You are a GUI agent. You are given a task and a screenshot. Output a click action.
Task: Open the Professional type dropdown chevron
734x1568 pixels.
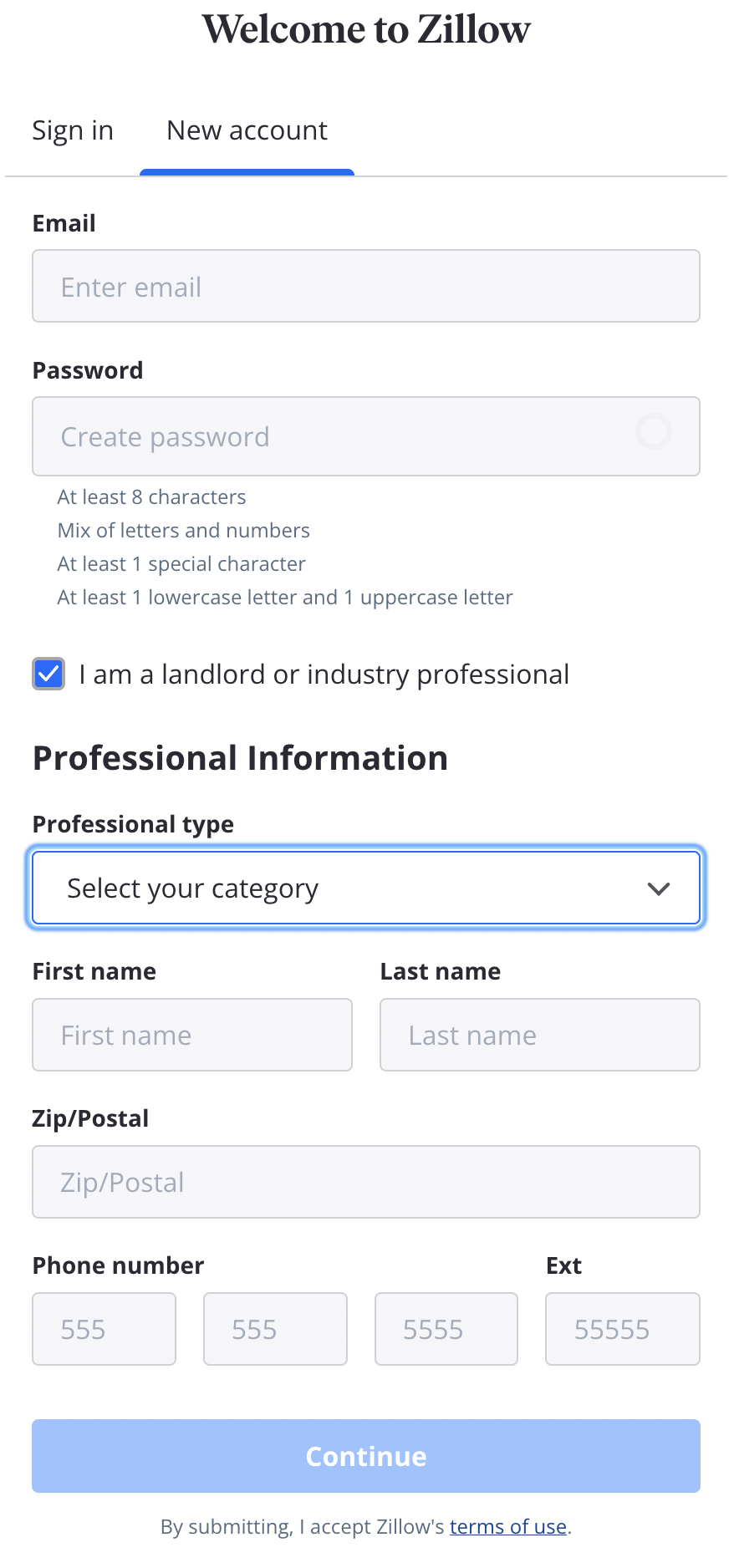(658, 888)
